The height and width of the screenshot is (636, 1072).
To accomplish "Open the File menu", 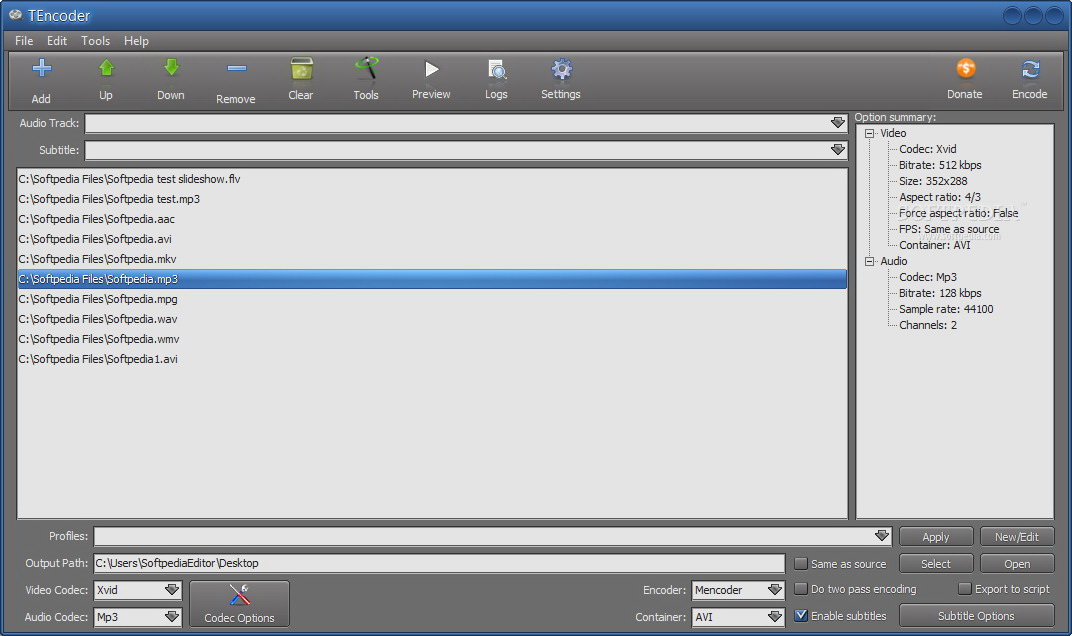I will (x=24, y=41).
